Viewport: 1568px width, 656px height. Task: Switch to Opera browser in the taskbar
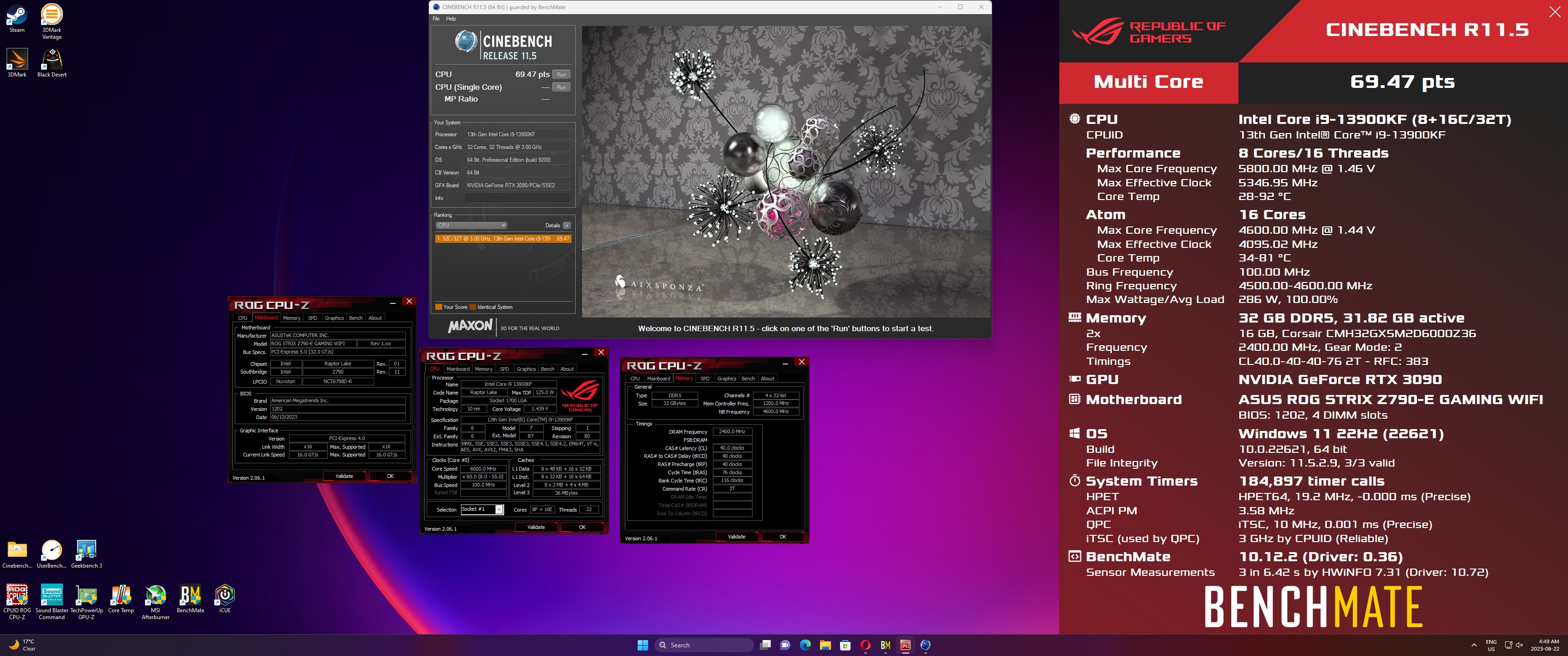click(866, 645)
